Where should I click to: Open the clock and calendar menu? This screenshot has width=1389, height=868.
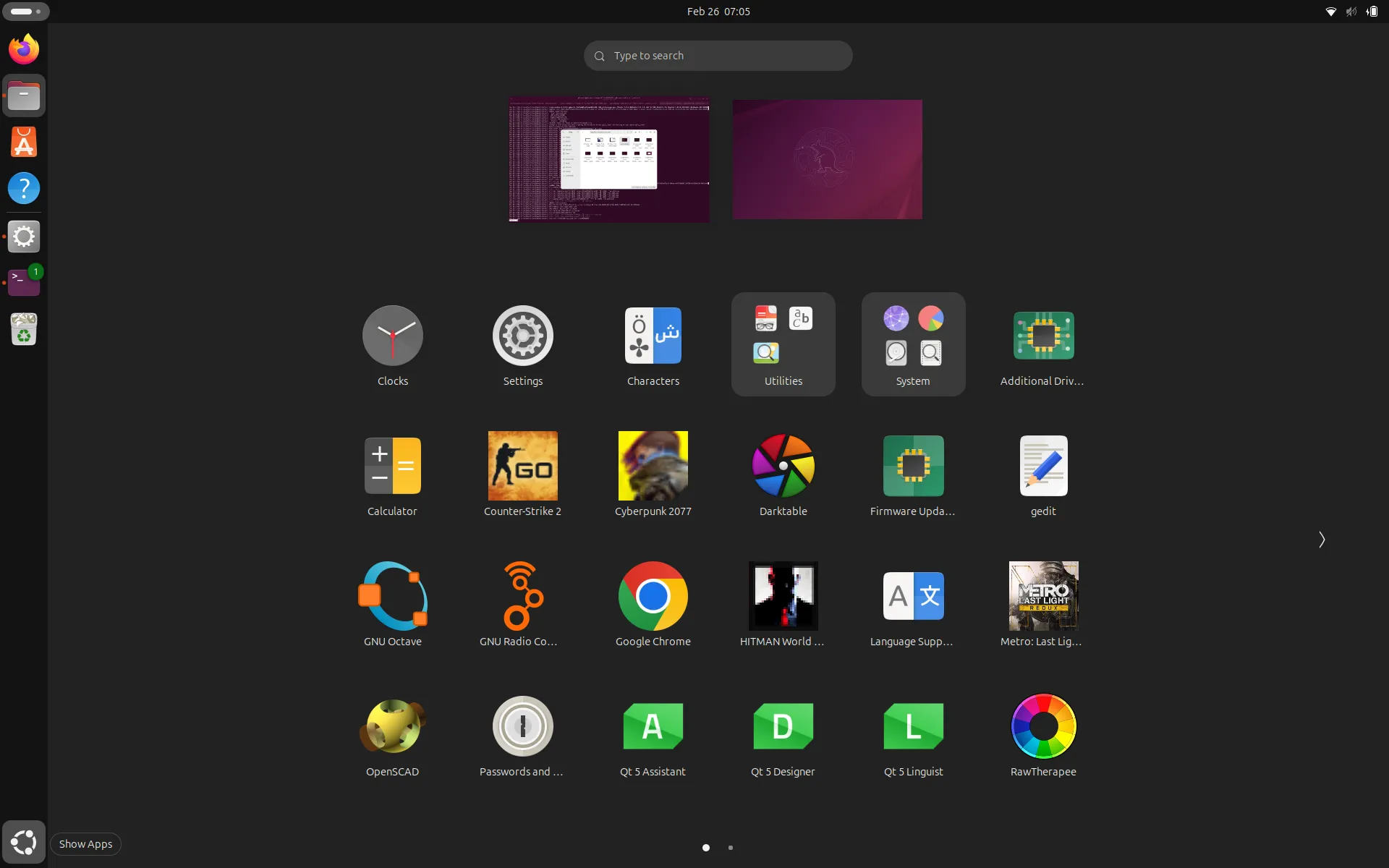[x=718, y=12]
